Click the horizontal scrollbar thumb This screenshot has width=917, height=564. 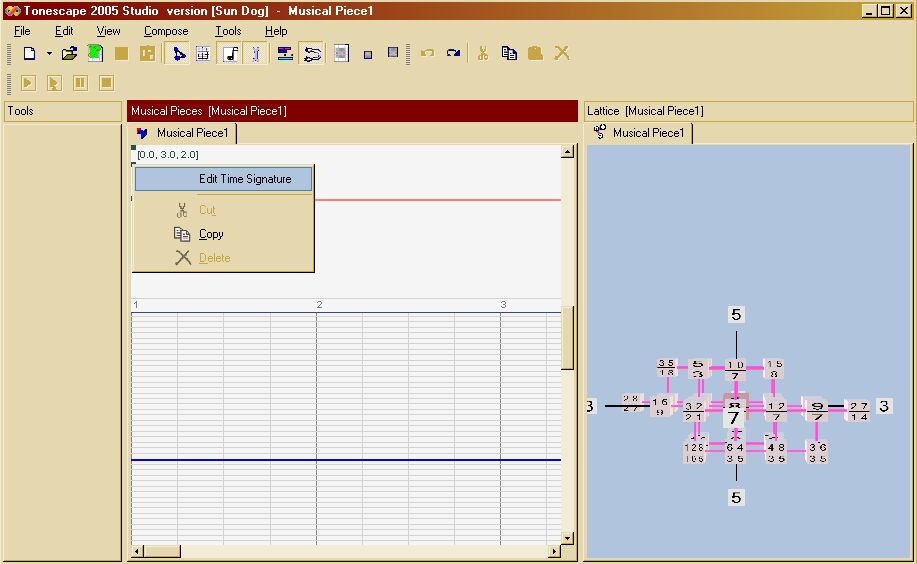point(163,551)
